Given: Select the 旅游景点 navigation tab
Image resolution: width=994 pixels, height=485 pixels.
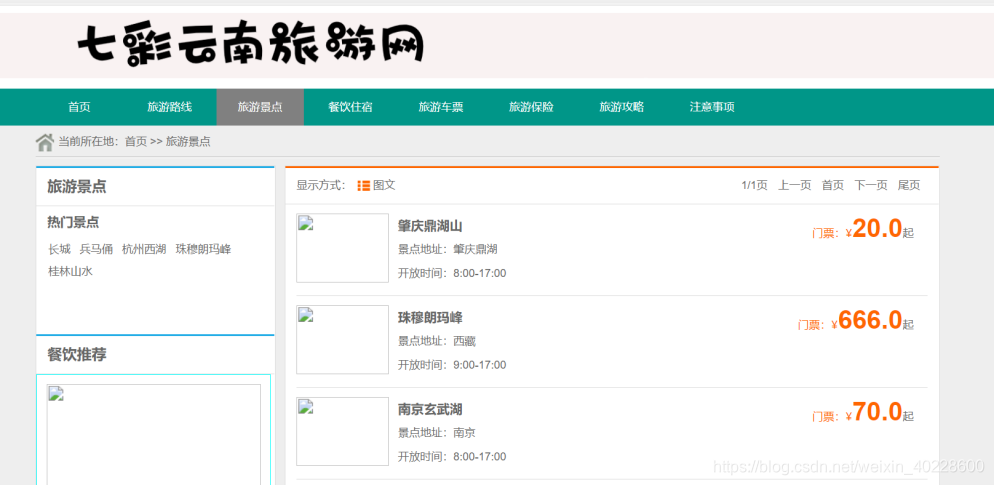Looking at the screenshot, I should (x=260, y=107).
